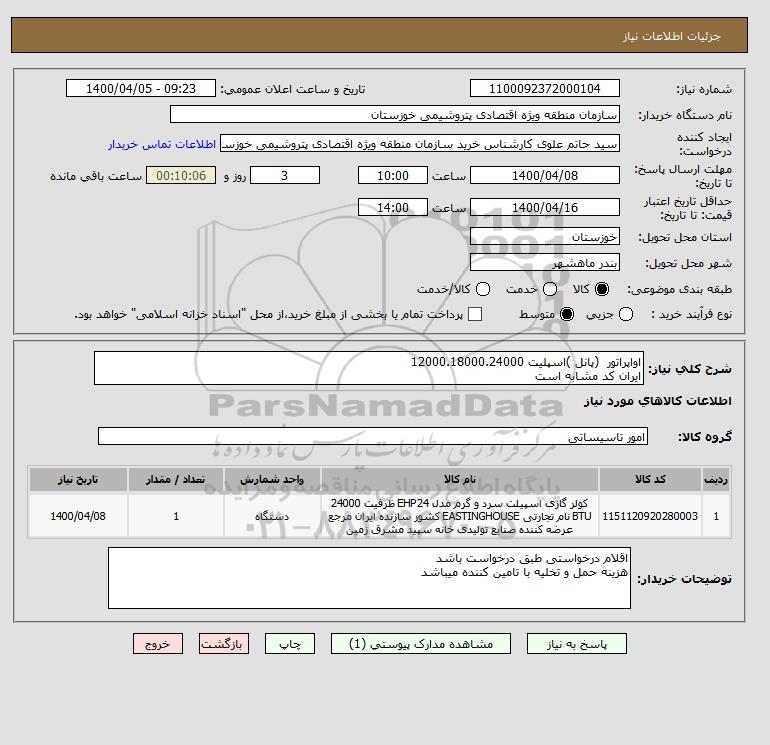Screen dimensions: 770x745
Task: Click the واحد شمارش column header
Action: coord(273,479)
